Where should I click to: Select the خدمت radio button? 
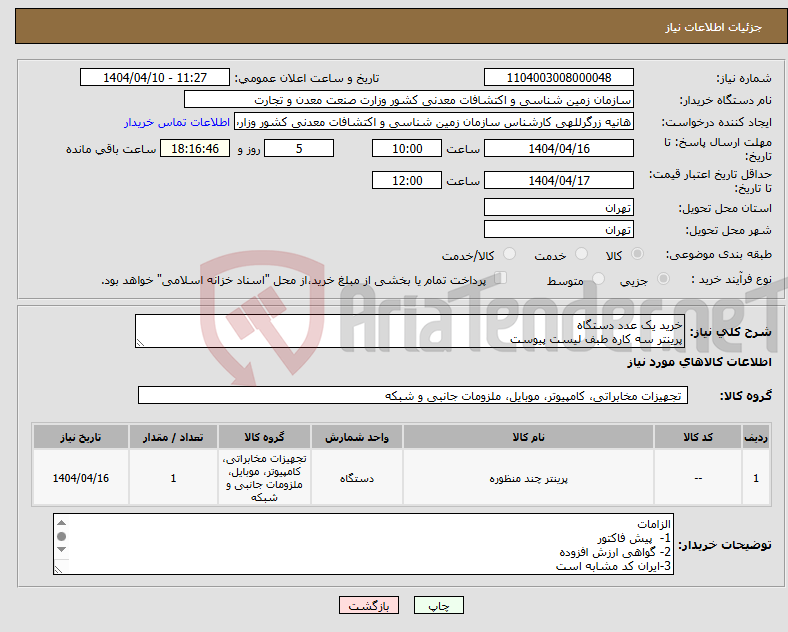[581, 254]
